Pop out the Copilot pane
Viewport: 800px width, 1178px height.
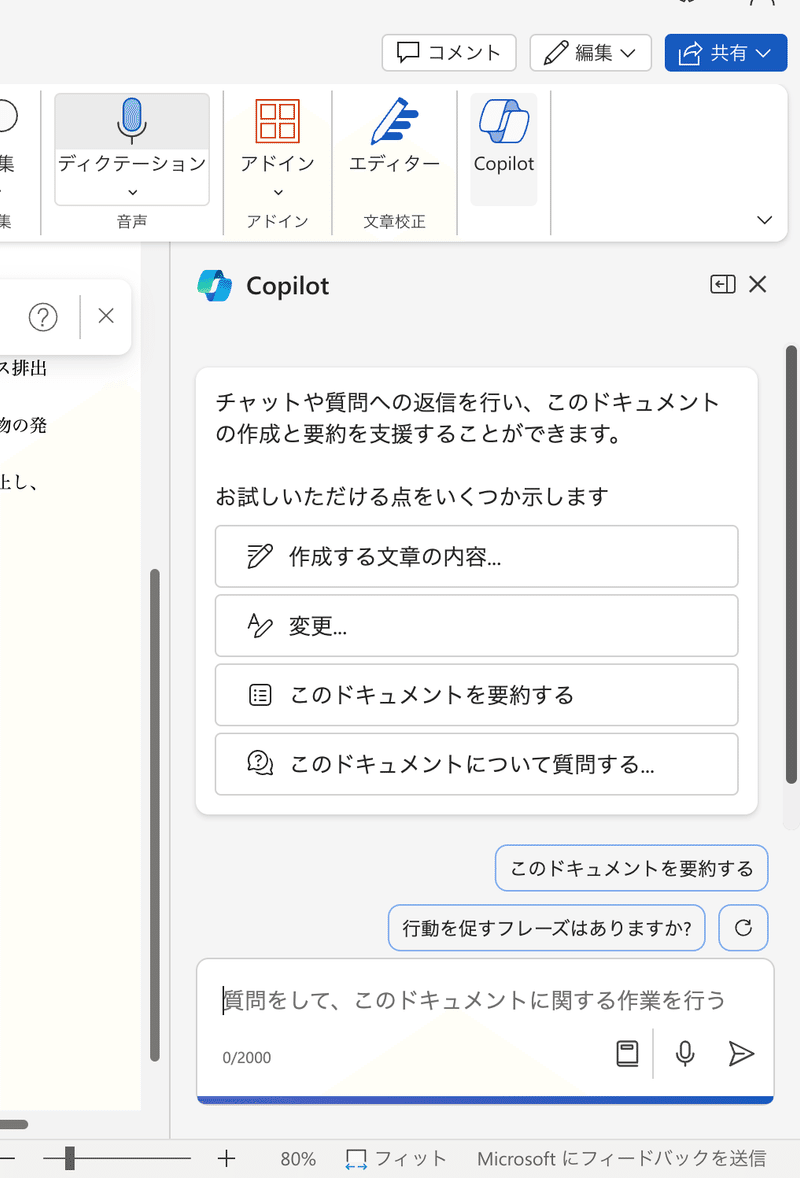pyautogui.click(x=723, y=284)
